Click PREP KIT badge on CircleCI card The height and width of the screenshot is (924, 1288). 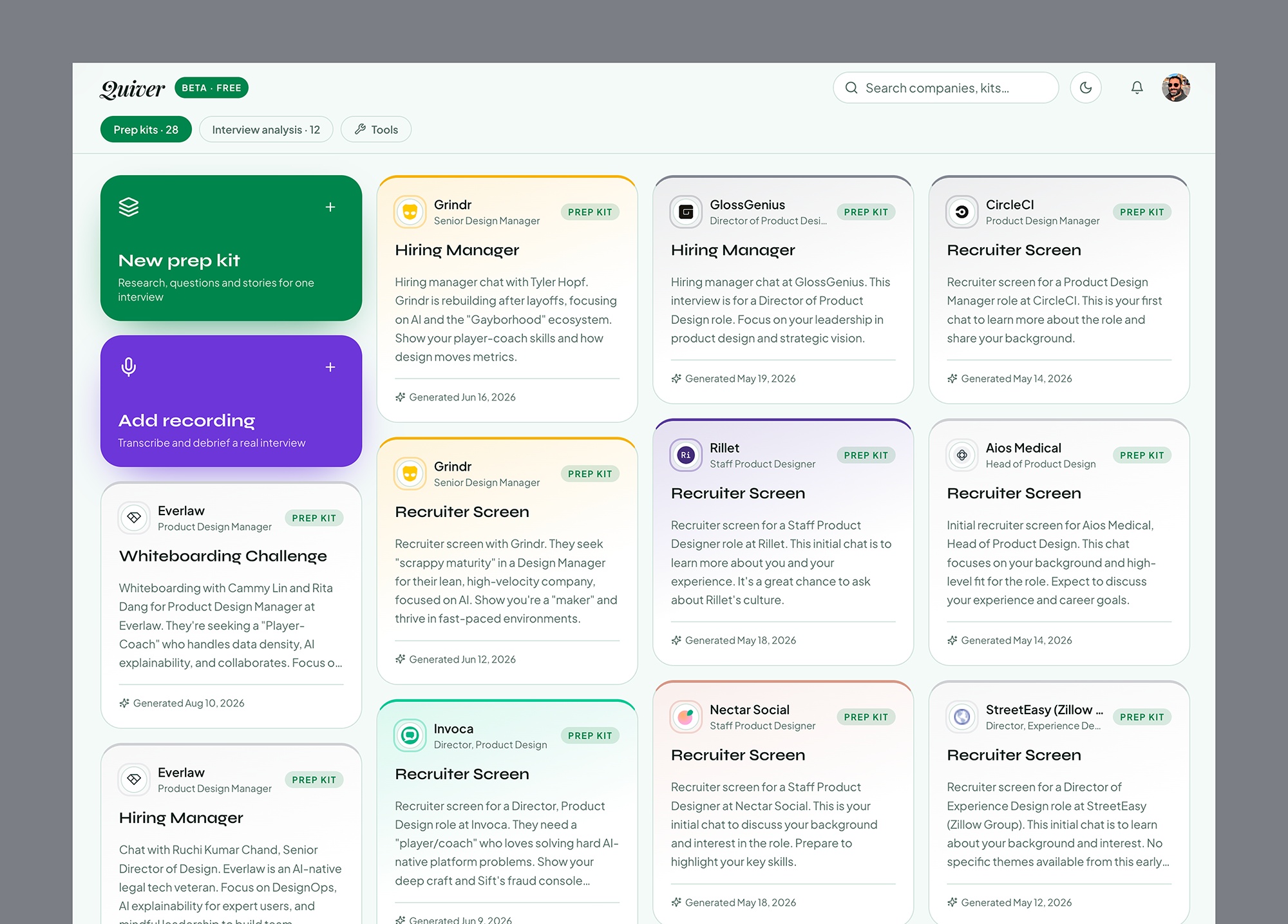pos(1142,212)
